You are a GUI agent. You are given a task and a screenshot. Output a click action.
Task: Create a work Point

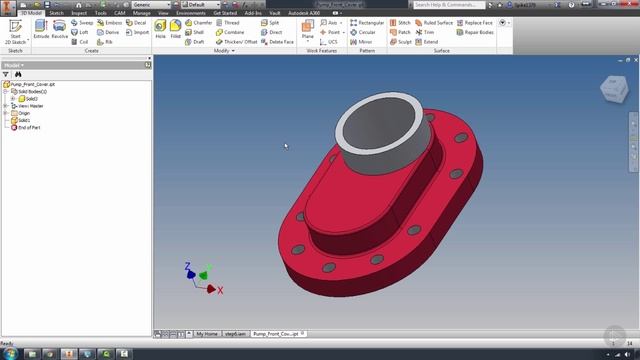(330, 32)
